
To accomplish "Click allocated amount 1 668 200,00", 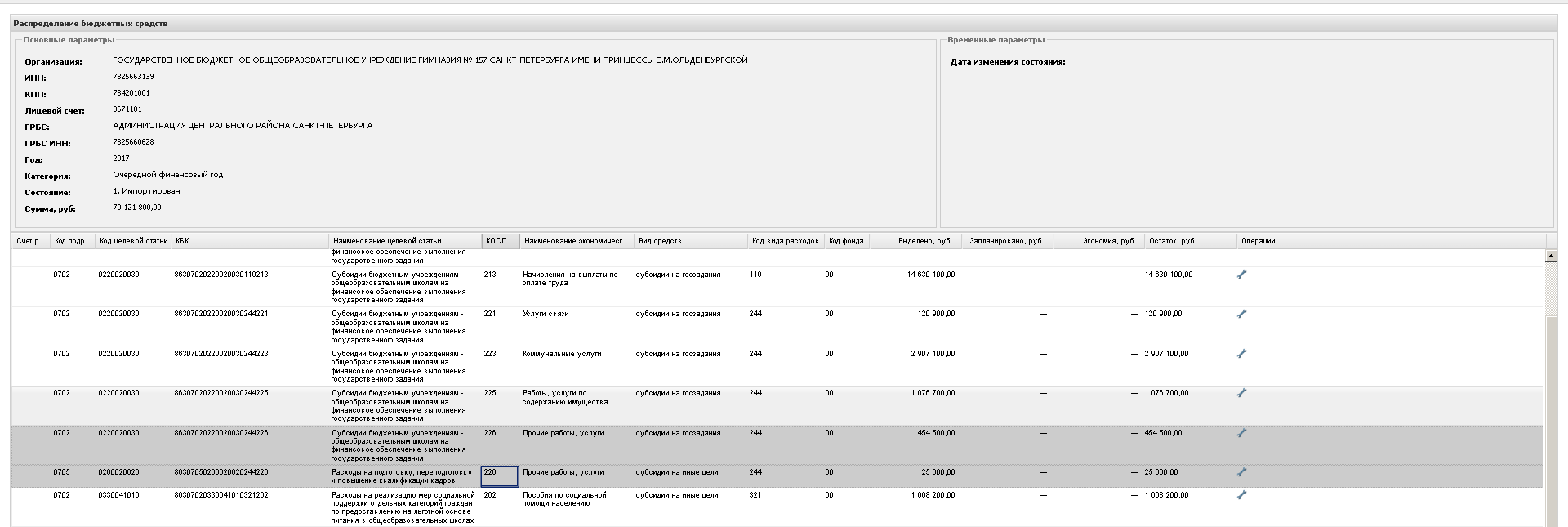I will pos(933,495).
